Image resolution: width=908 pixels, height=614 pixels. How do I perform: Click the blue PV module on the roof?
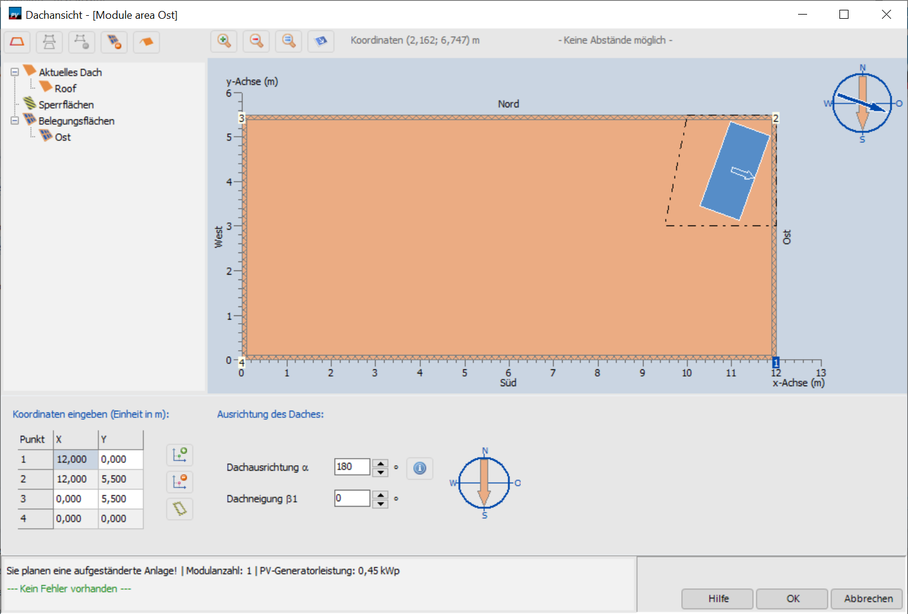point(734,170)
